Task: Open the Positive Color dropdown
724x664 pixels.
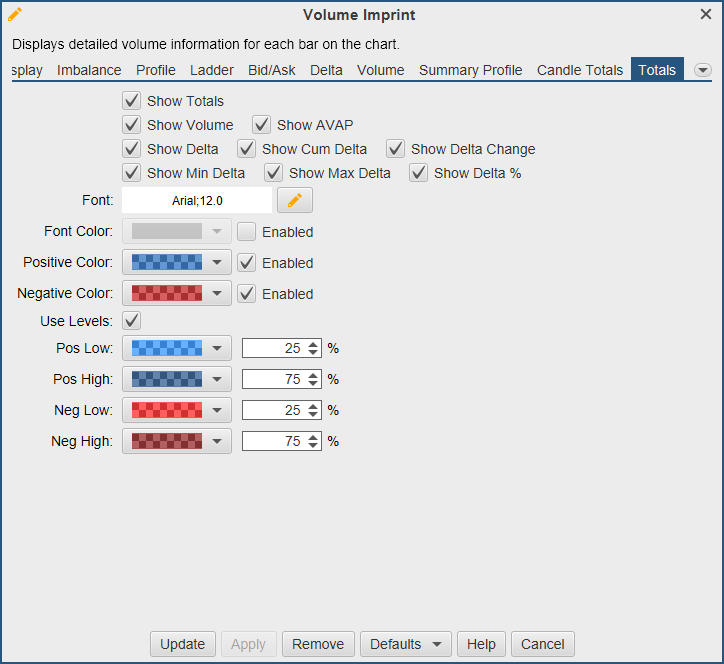Action: [217, 263]
